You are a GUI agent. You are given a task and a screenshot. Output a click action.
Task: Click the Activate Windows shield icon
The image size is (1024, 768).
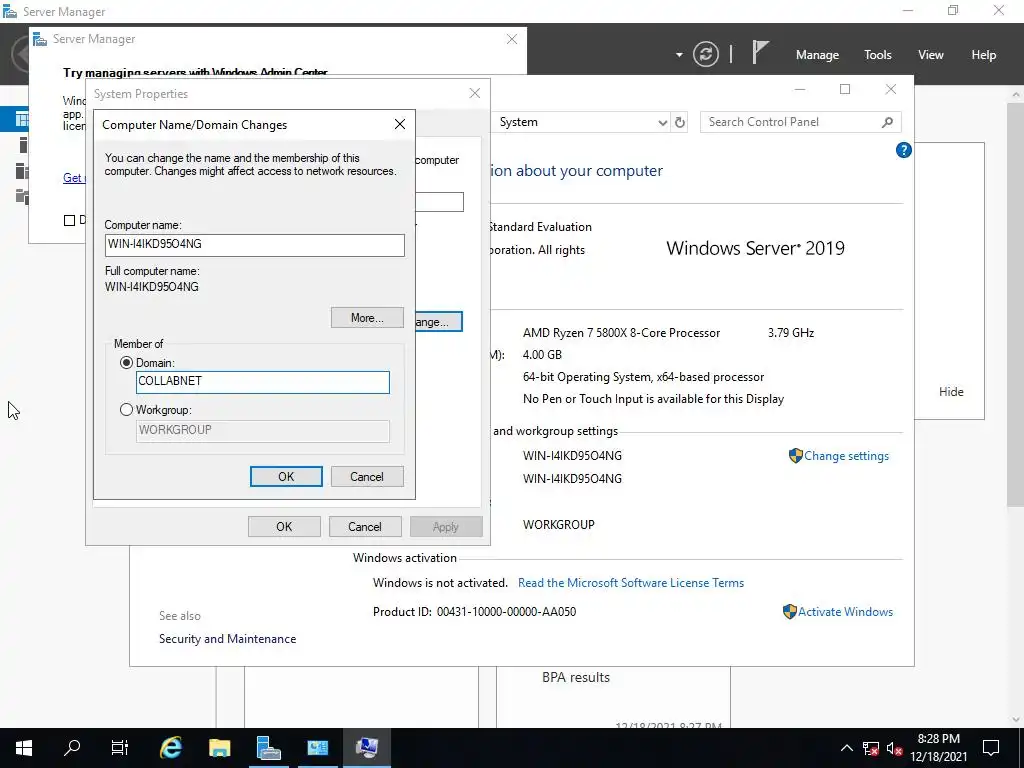tap(790, 612)
